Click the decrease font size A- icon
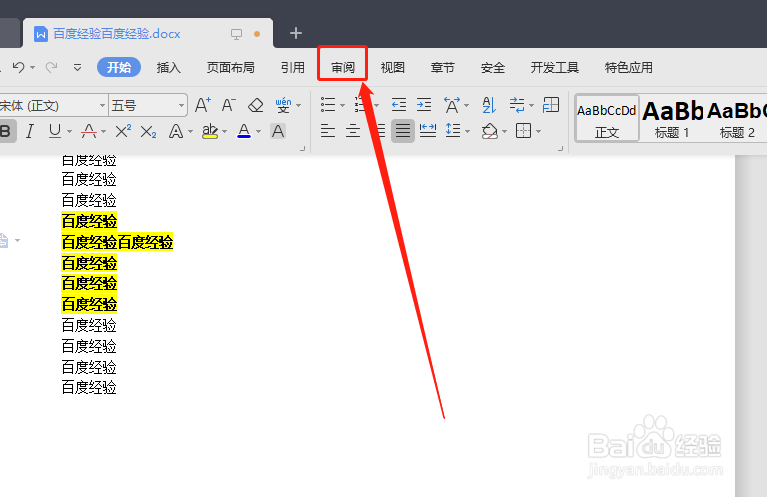 tap(228, 105)
